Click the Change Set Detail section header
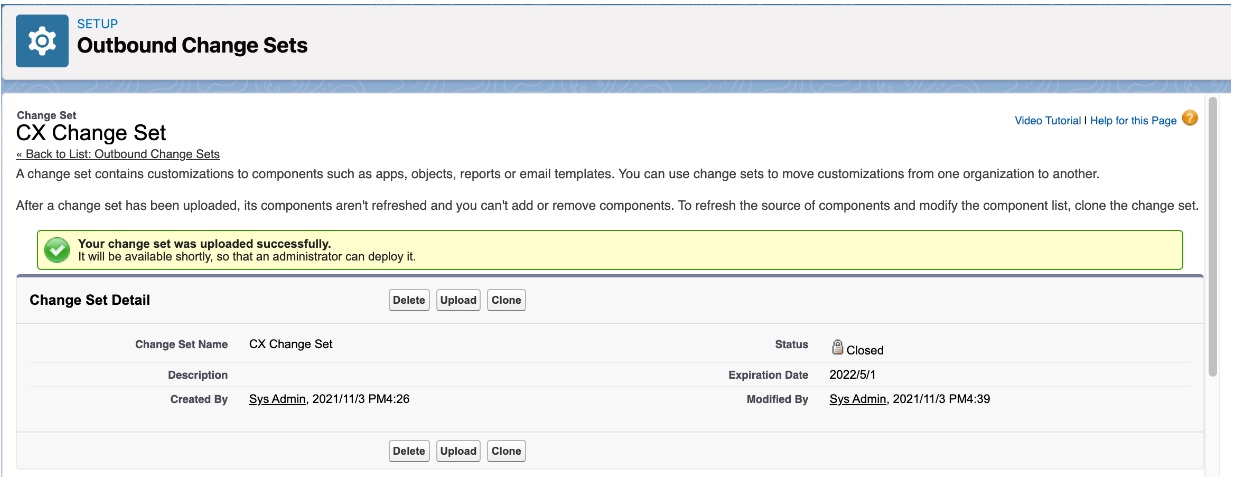 pyautogui.click(x=90, y=300)
